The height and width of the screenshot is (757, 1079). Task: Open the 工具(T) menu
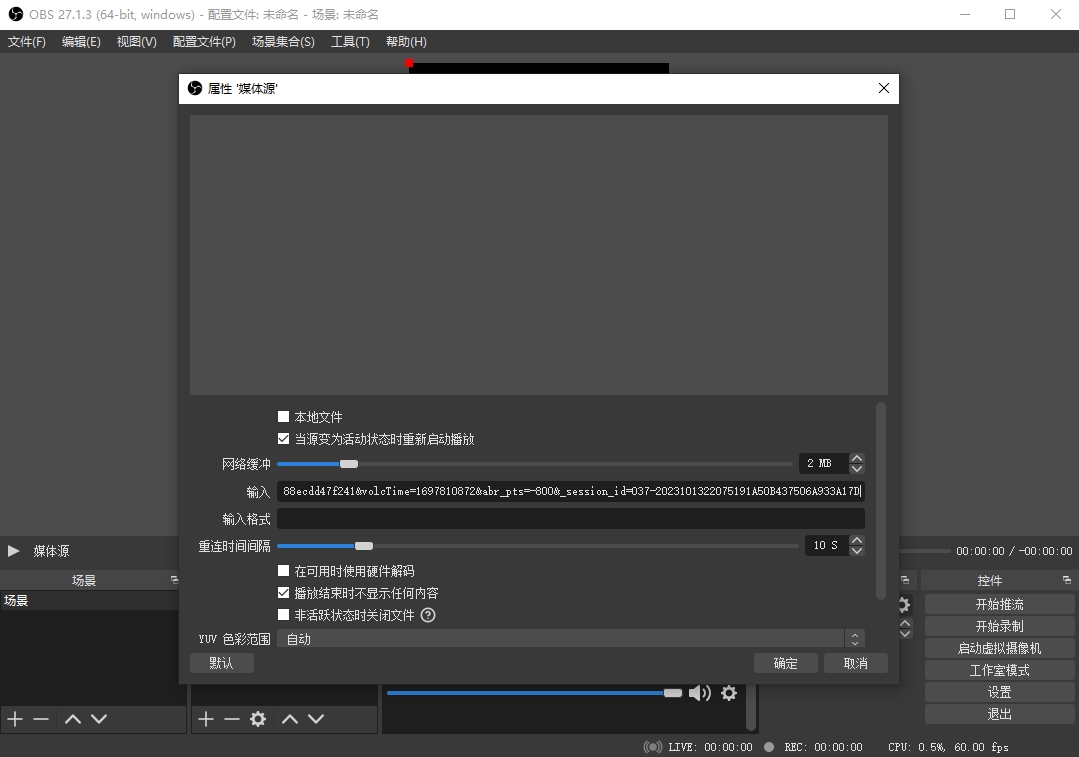click(x=350, y=42)
